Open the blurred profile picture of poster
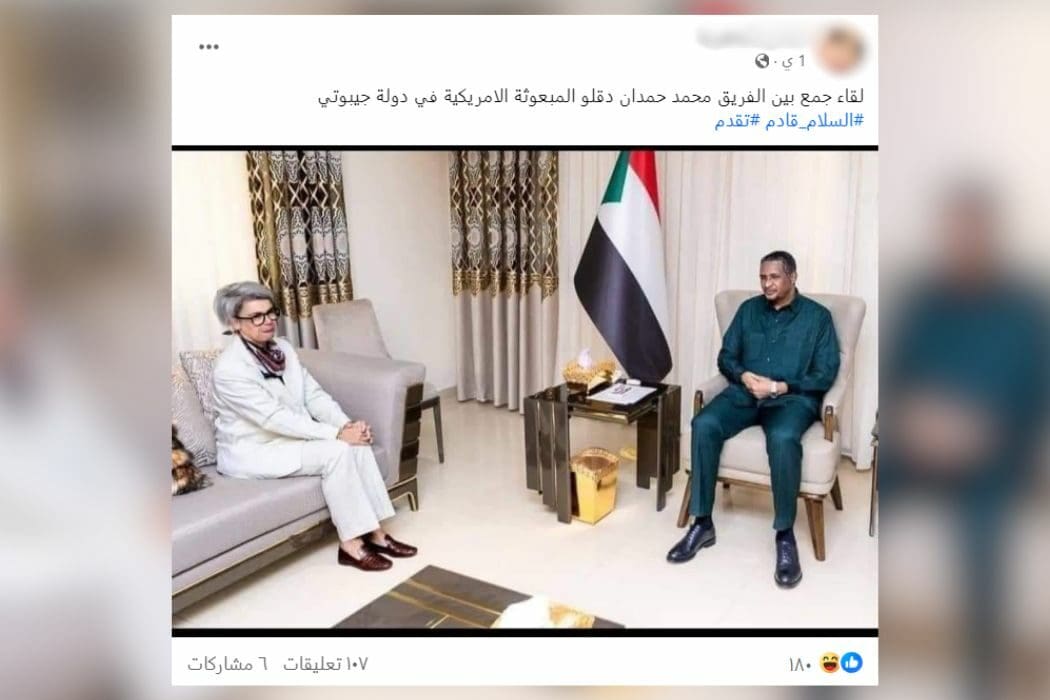The image size is (1050, 700). (x=840, y=49)
